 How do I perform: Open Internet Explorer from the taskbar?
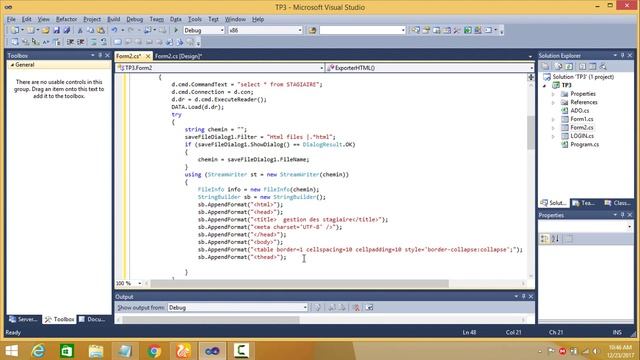point(38,351)
